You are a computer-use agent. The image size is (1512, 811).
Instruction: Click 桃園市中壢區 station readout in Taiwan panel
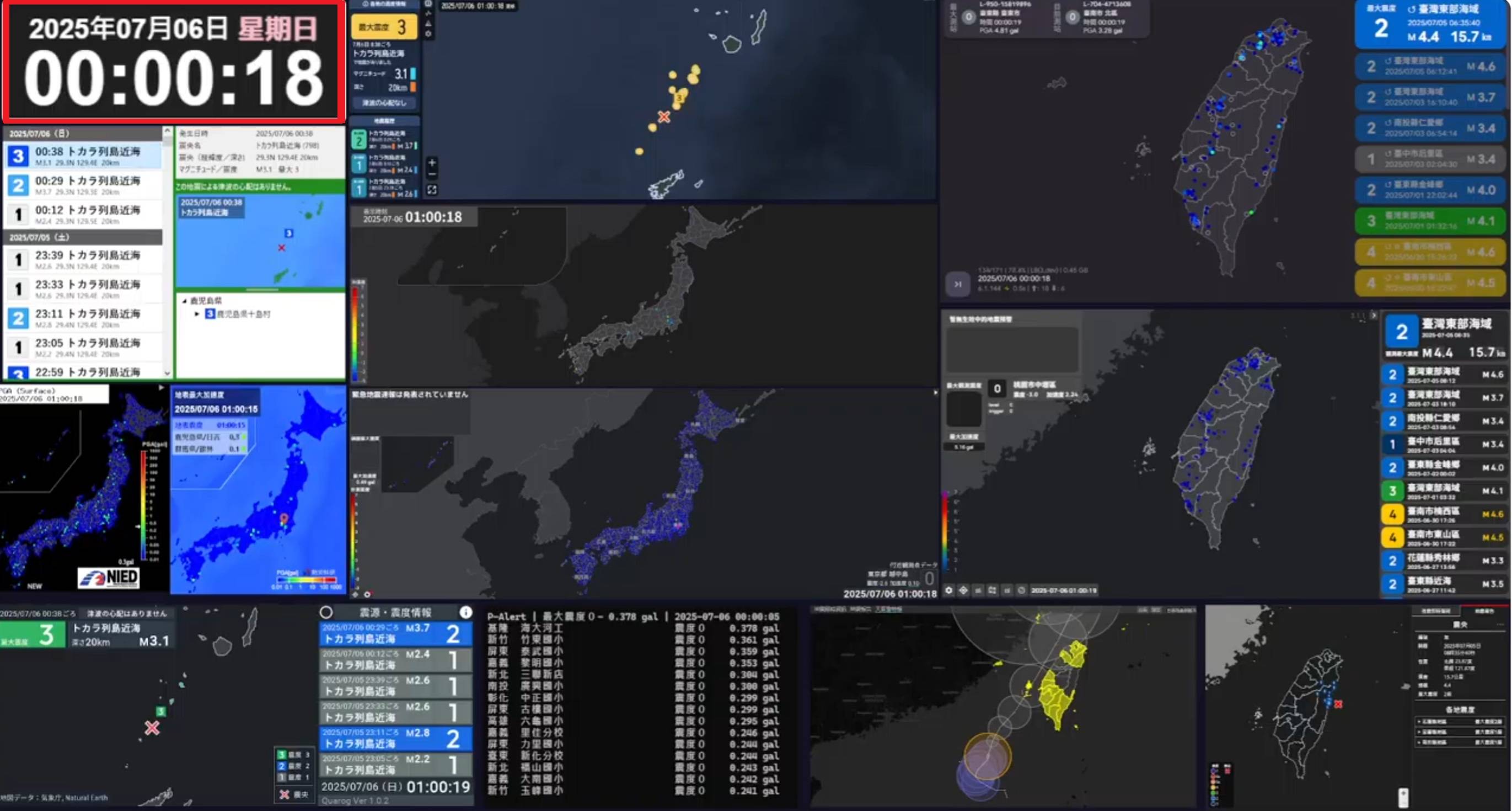point(1033,390)
